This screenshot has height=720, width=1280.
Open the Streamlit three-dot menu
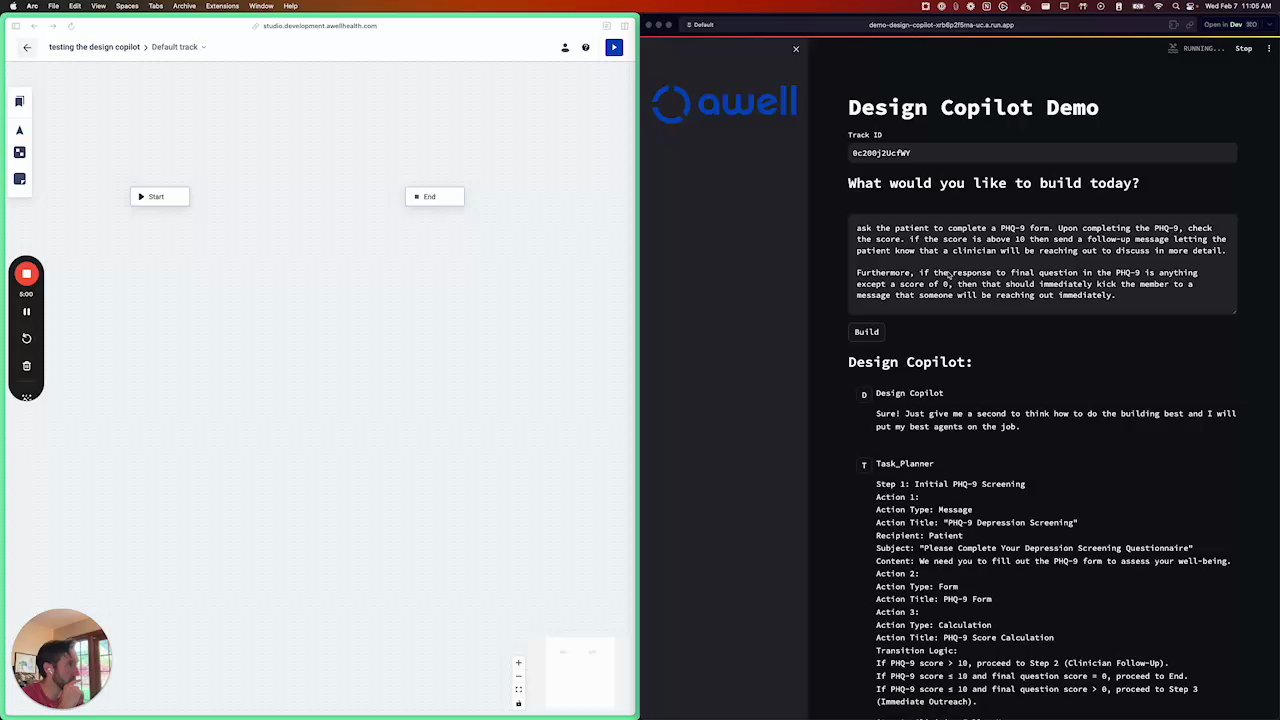click(x=1270, y=48)
